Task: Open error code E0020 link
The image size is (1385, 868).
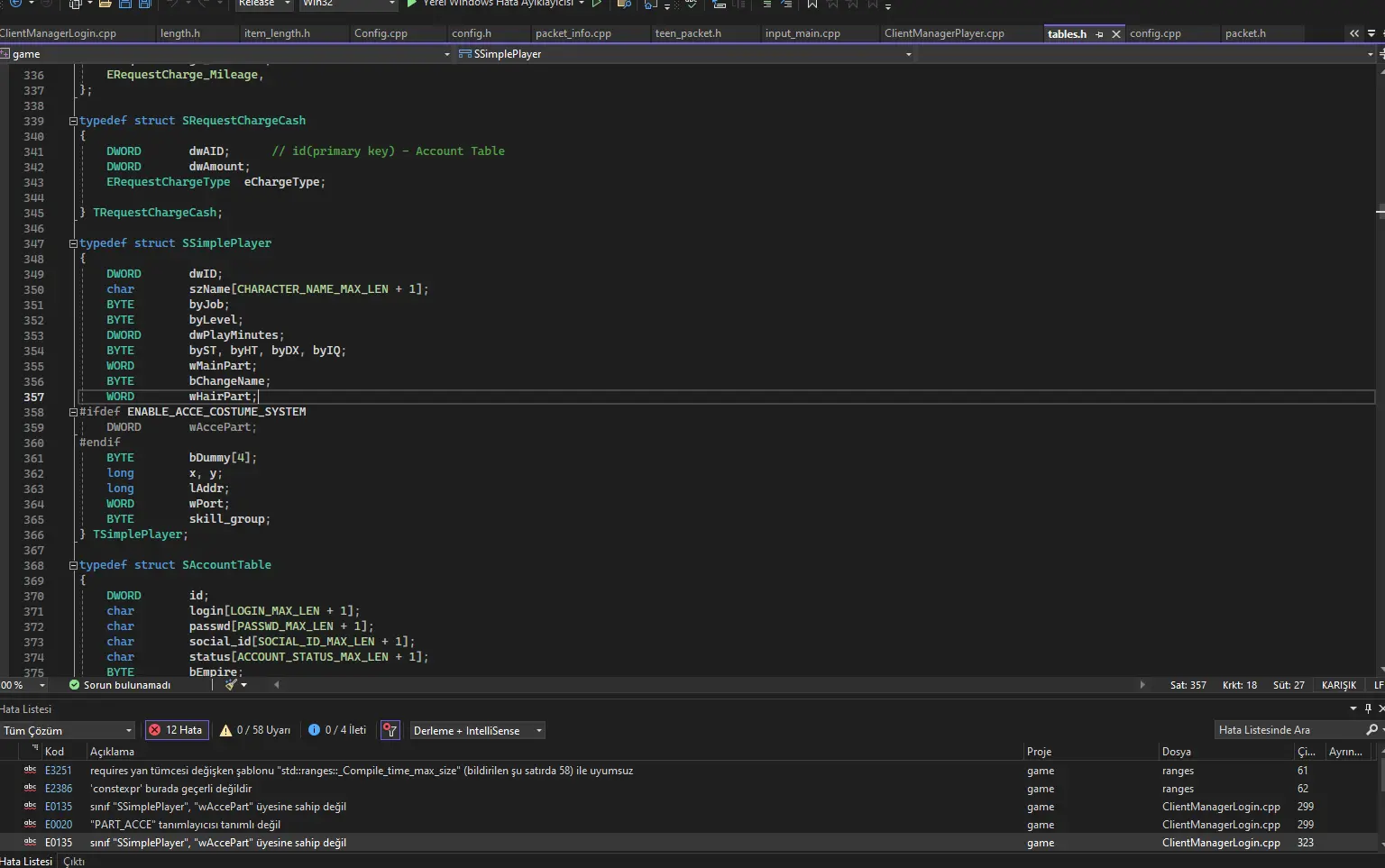Action: tap(59, 825)
